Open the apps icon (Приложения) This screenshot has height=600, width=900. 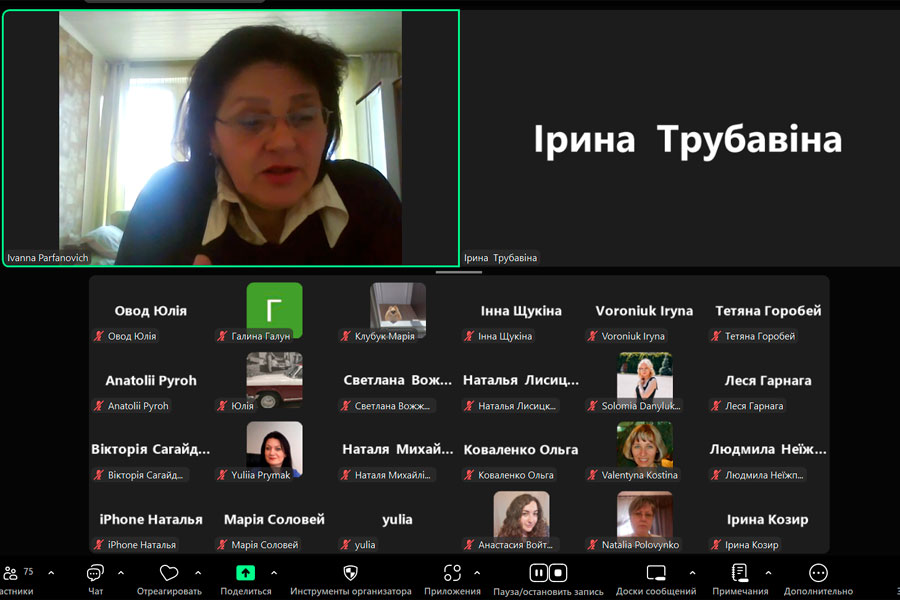coord(452,573)
